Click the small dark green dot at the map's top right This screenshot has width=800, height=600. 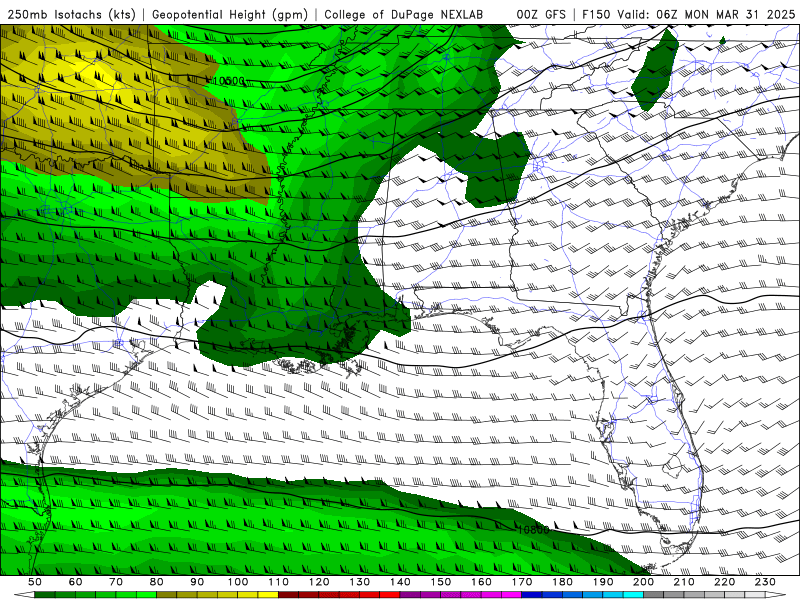(x=722, y=40)
